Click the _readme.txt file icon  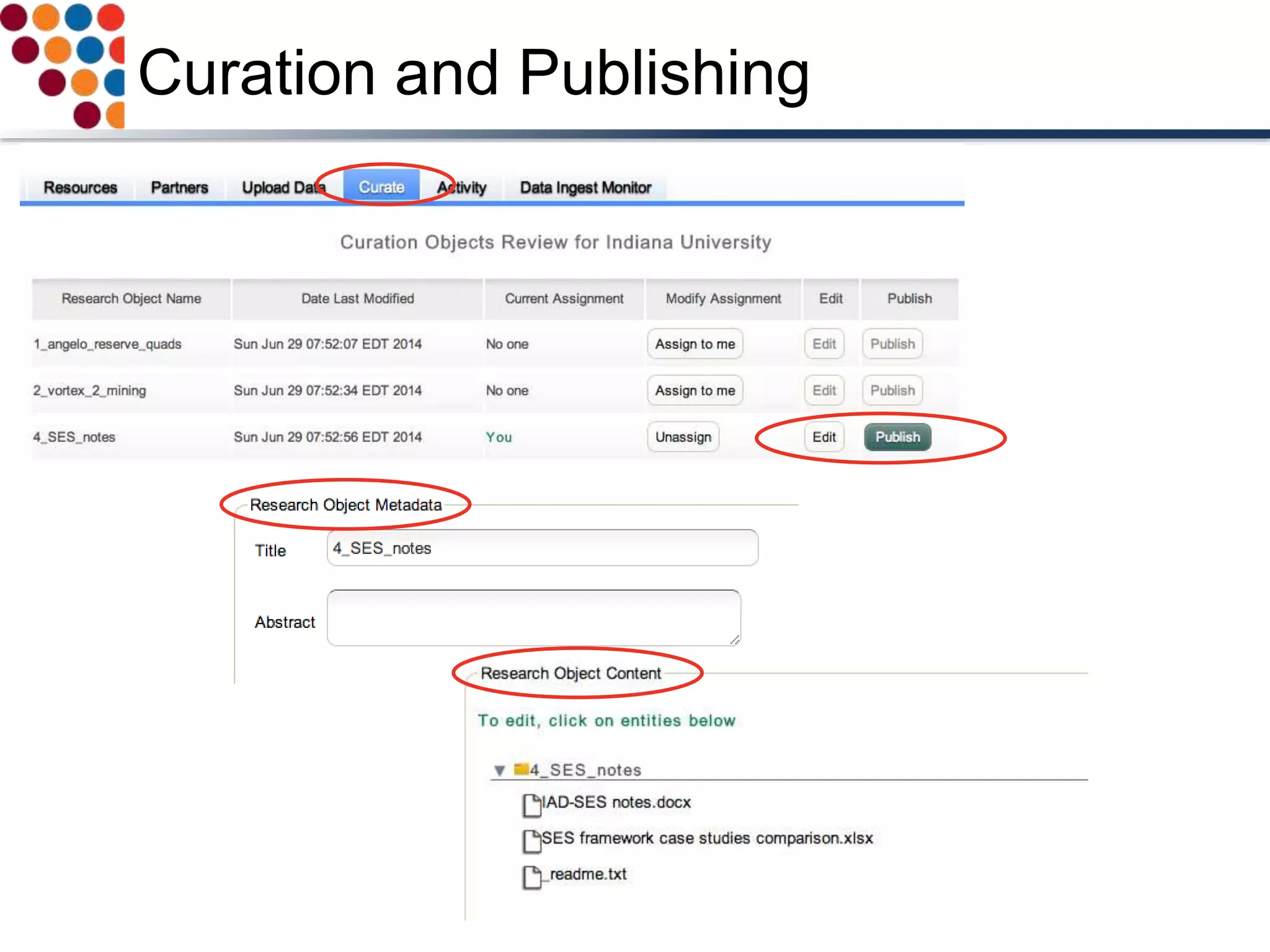pos(531,877)
